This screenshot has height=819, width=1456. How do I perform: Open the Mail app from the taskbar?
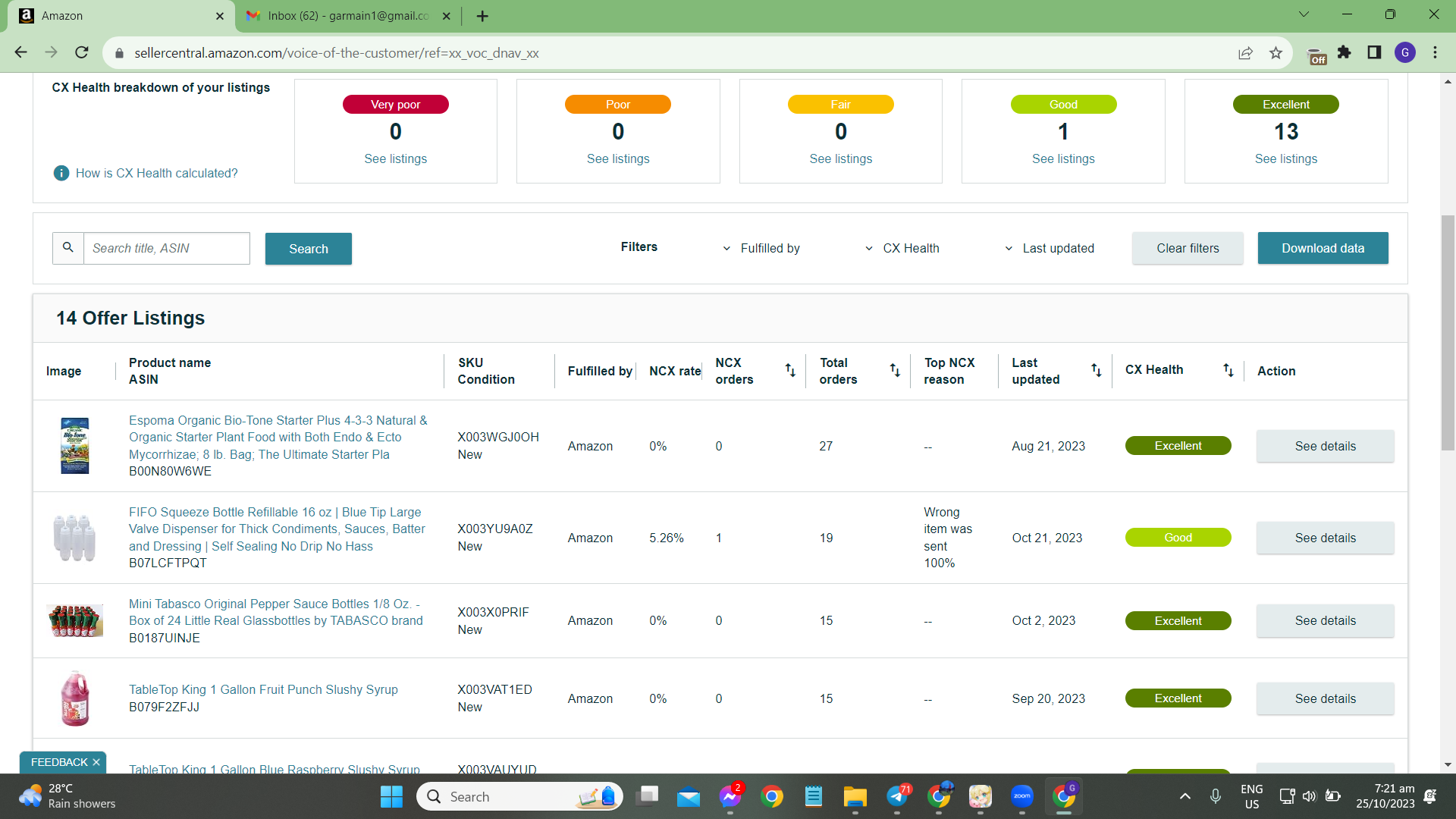point(689,796)
